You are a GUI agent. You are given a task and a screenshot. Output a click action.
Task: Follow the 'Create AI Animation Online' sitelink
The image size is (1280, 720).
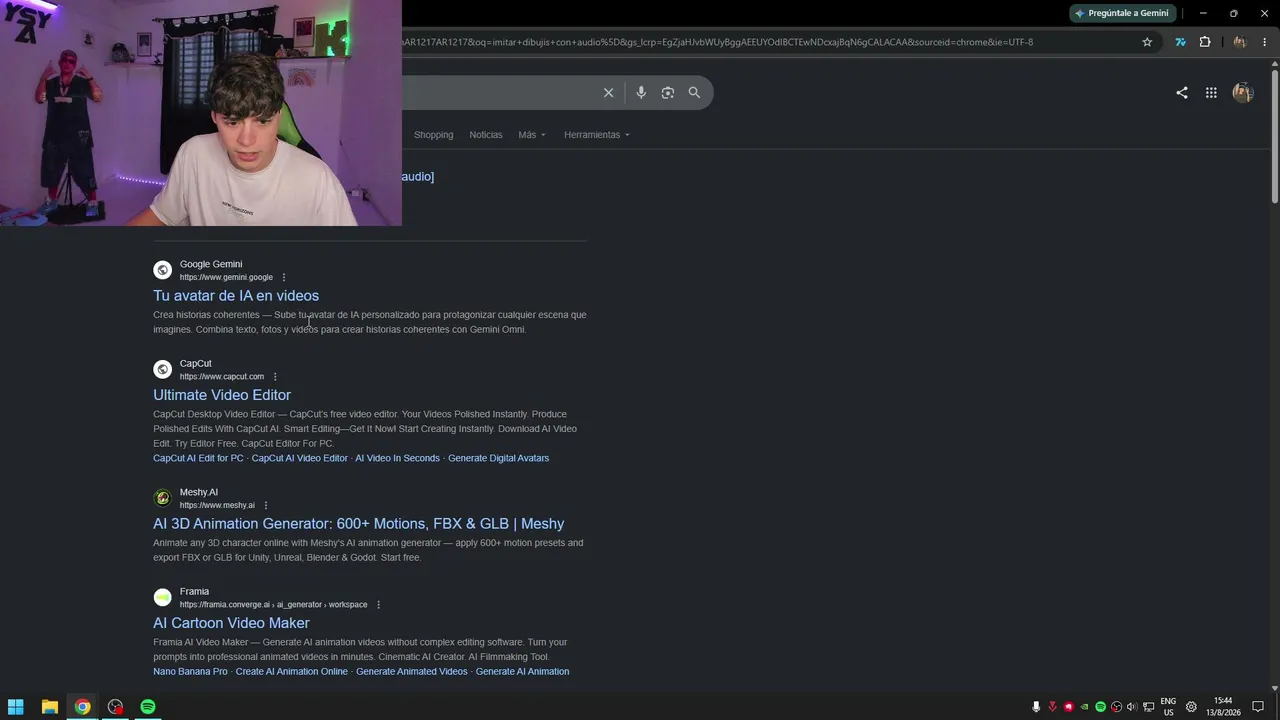pyautogui.click(x=292, y=672)
